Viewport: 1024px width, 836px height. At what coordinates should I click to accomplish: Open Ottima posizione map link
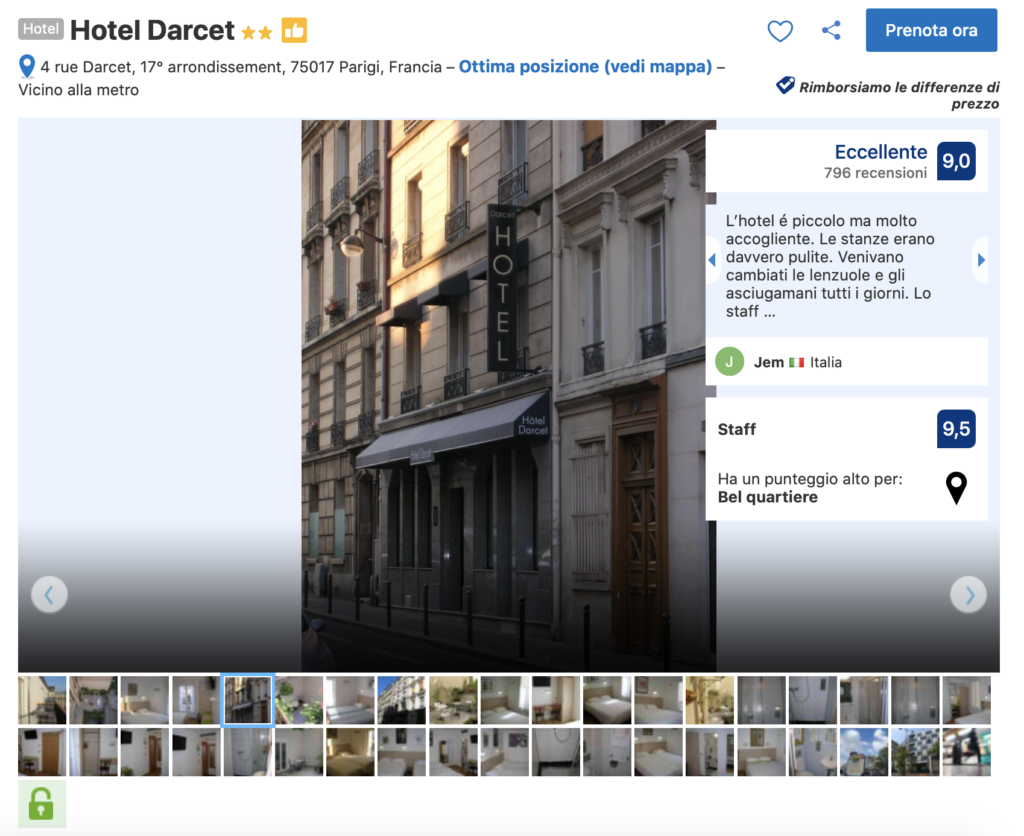[585, 67]
